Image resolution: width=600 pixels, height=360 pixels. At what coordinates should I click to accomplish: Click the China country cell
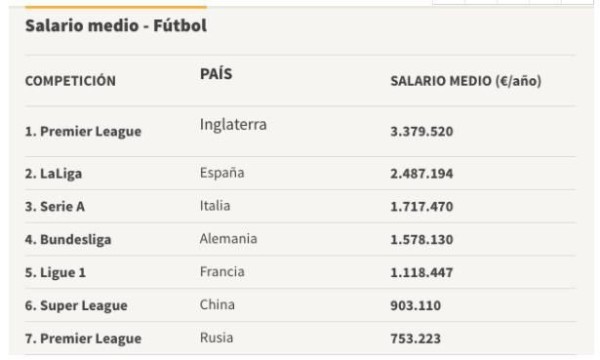217,305
